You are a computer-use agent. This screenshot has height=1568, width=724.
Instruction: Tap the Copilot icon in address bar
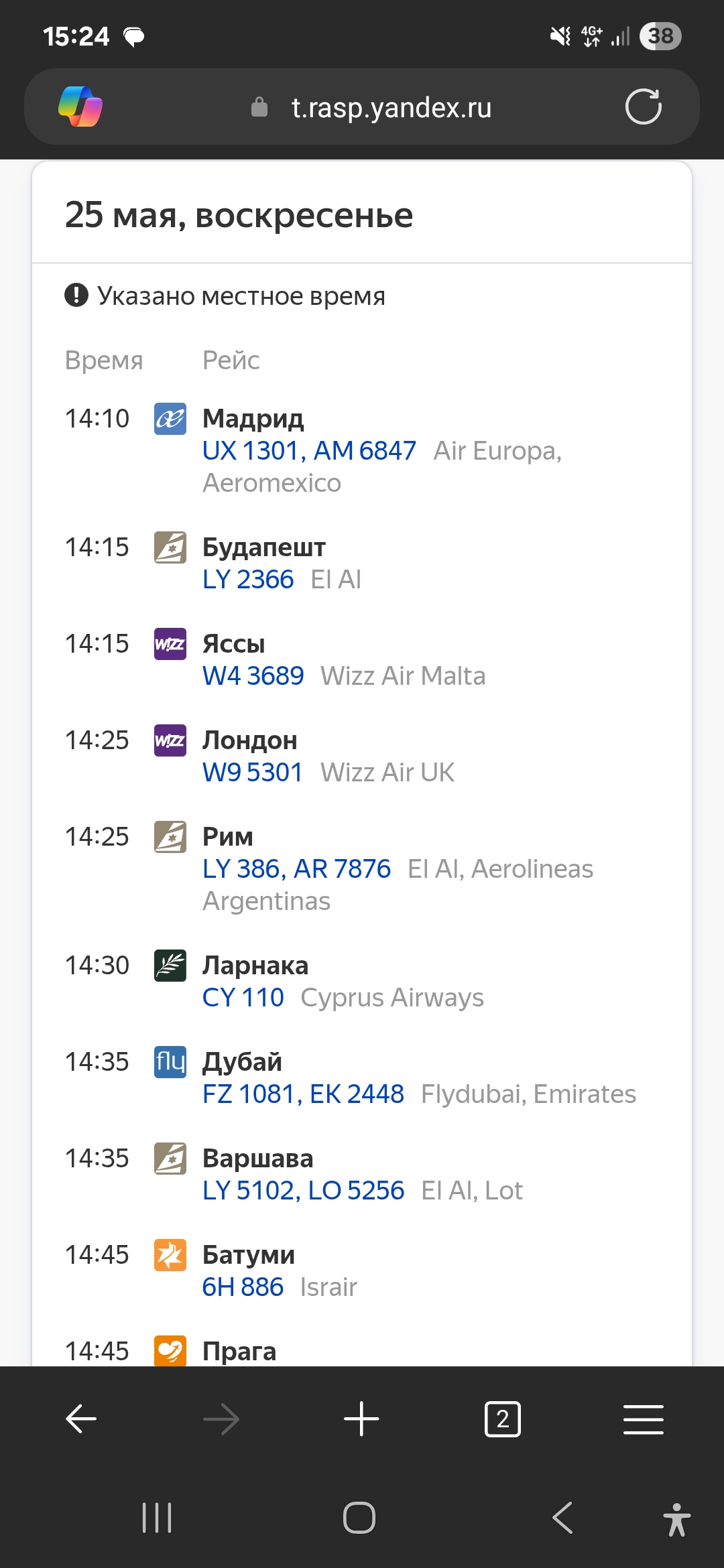coord(80,107)
